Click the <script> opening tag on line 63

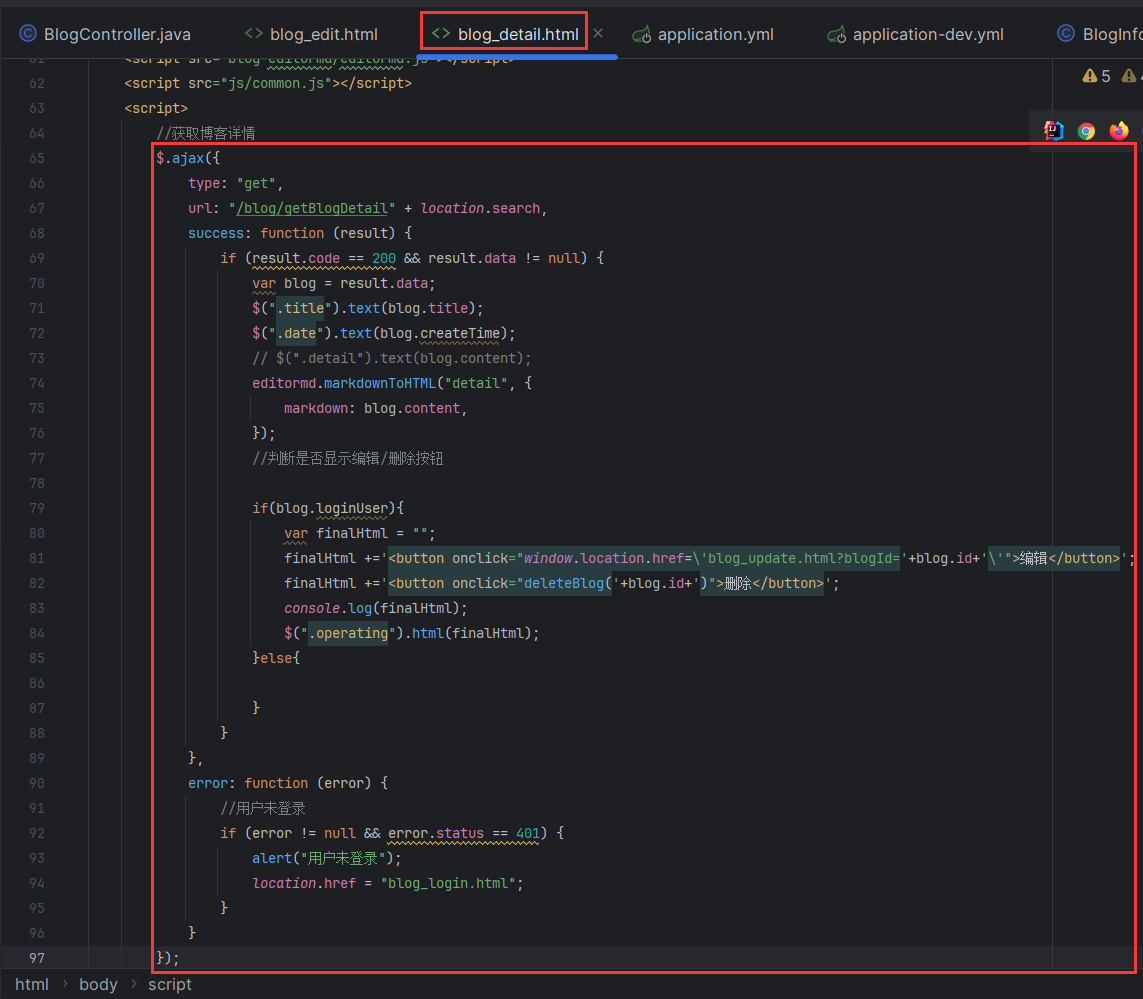pyautogui.click(x=156, y=109)
